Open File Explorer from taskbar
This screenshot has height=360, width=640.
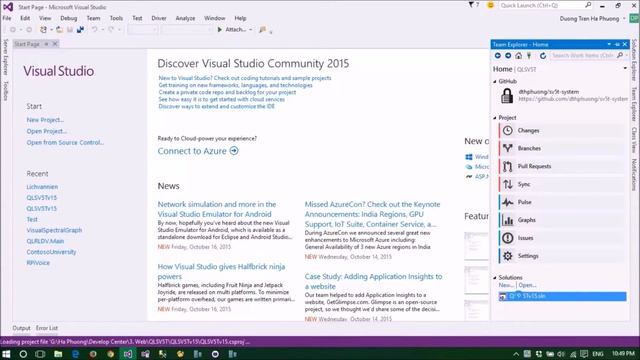point(58,354)
